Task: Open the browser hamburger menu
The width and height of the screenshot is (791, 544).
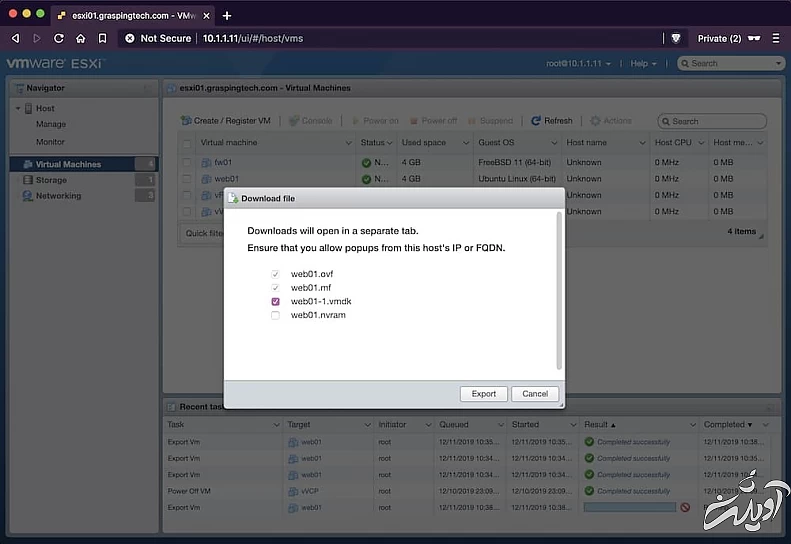Action: click(775, 38)
